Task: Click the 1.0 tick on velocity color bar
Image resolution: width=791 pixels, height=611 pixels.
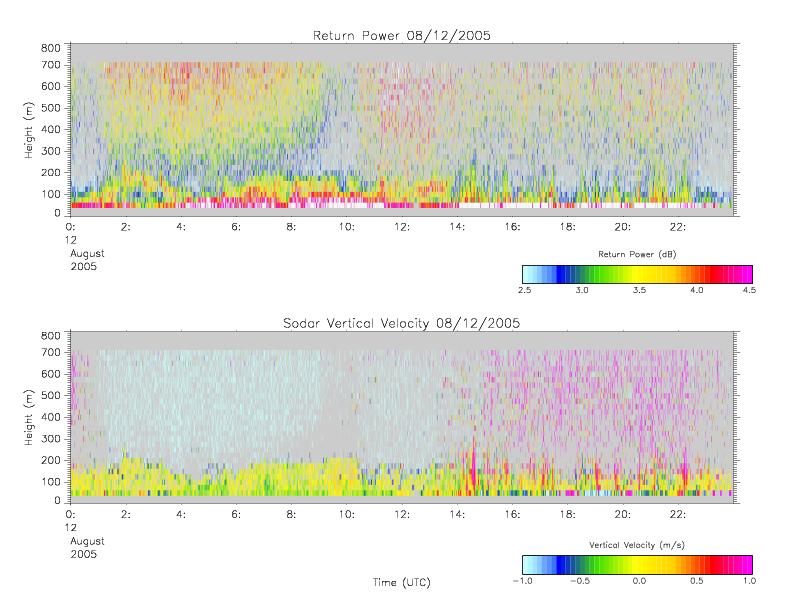Action: click(x=749, y=581)
